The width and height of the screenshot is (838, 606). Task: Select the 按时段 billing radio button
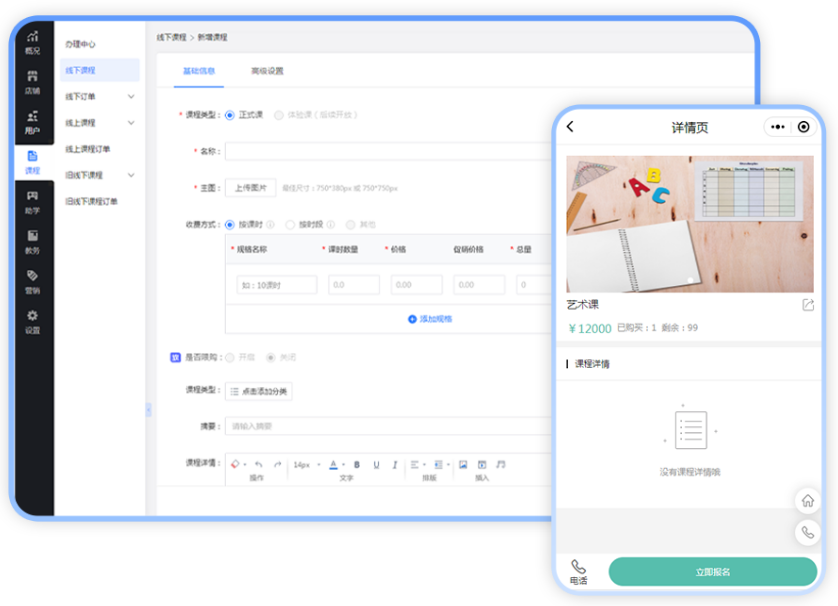tap(290, 224)
